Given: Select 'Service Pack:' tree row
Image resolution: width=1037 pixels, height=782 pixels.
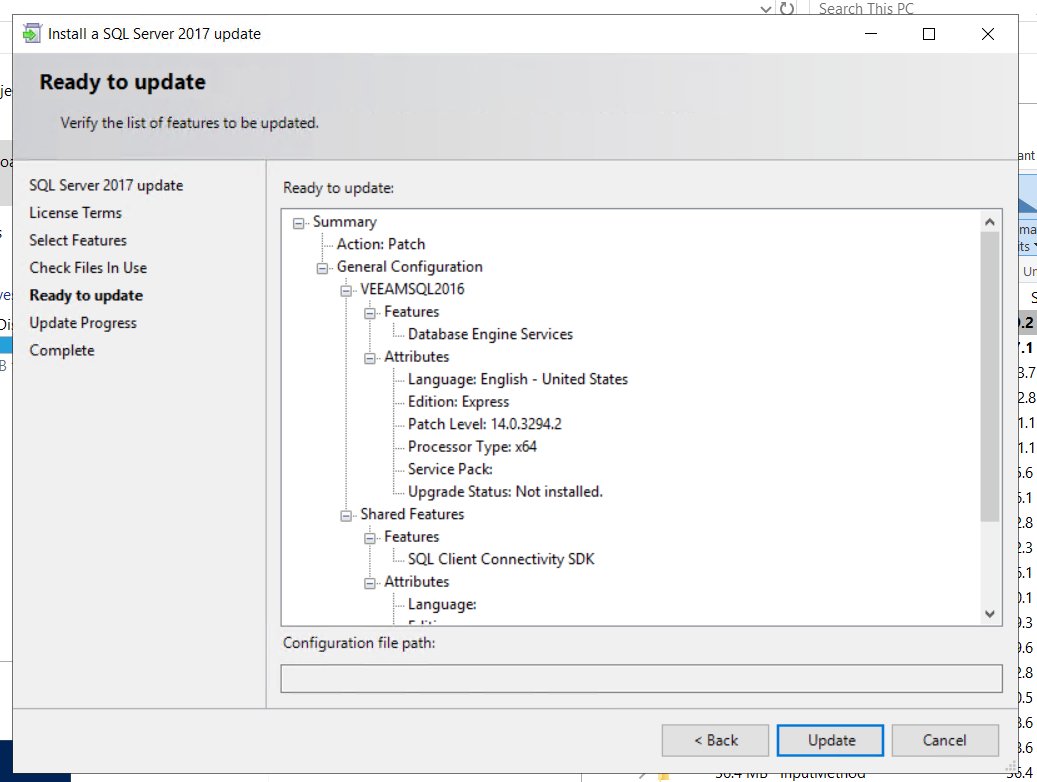Looking at the screenshot, I should (x=450, y=469).
